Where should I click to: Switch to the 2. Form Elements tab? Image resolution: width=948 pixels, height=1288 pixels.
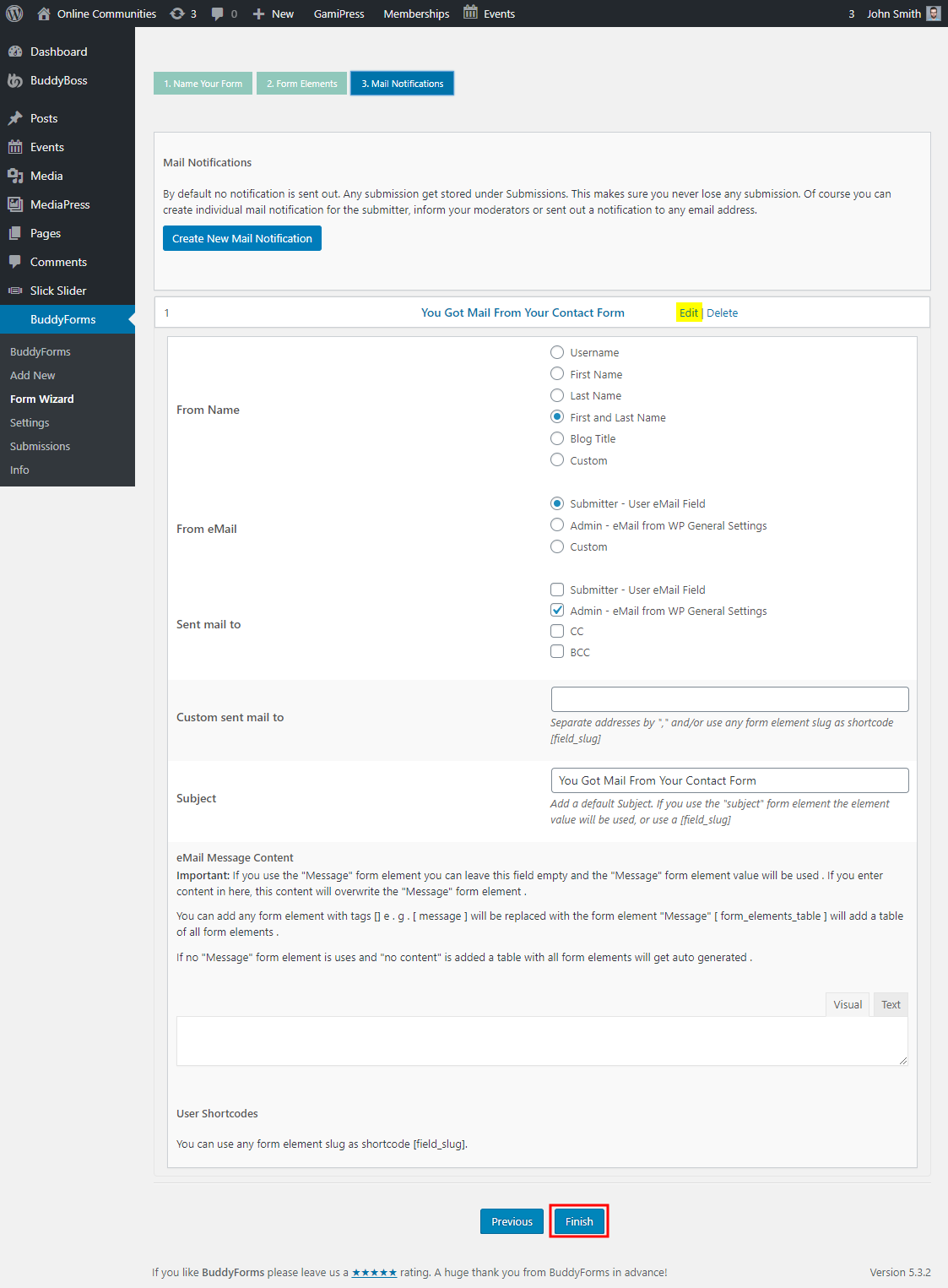click(301, 83)
